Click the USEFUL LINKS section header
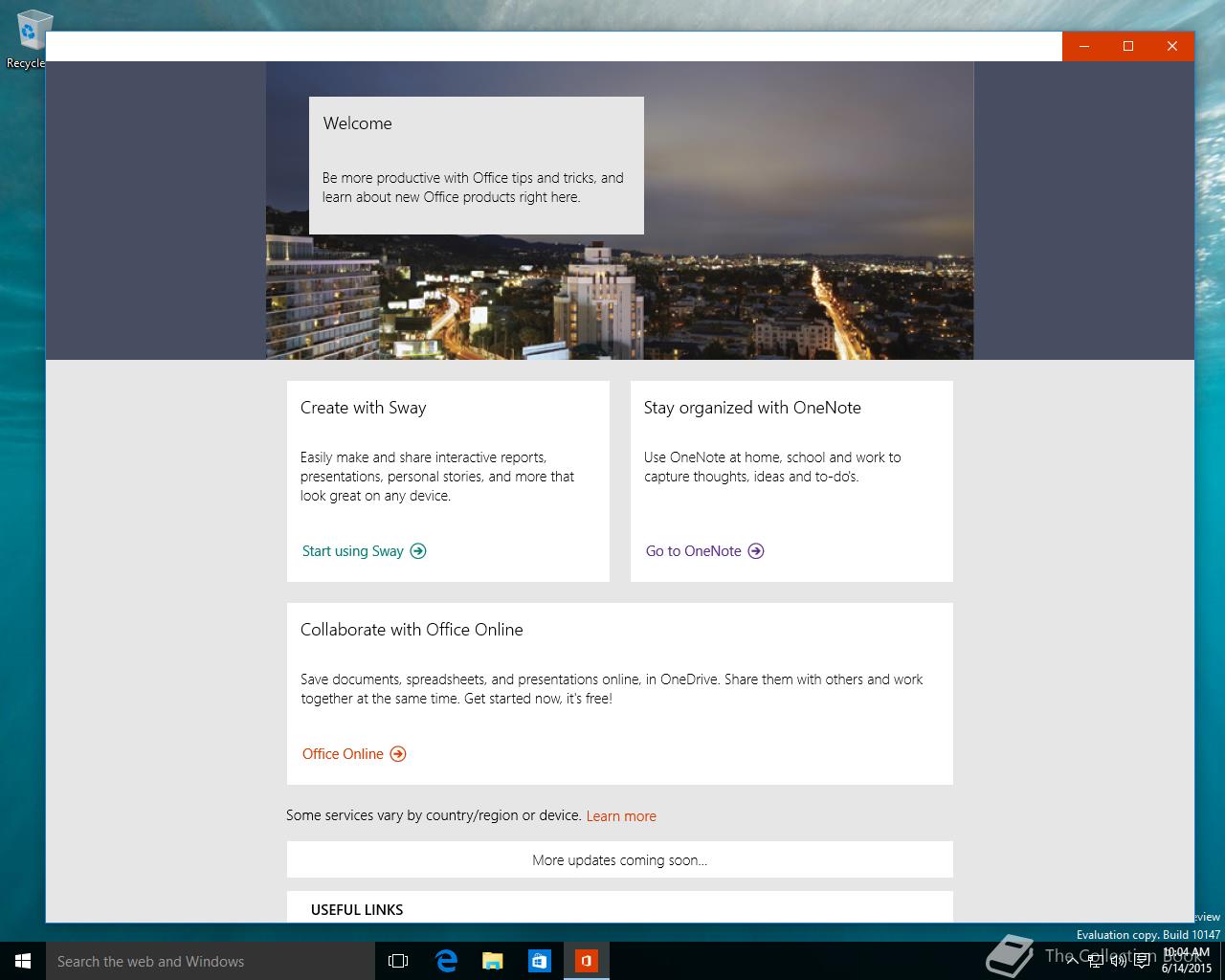 (357, 910)
